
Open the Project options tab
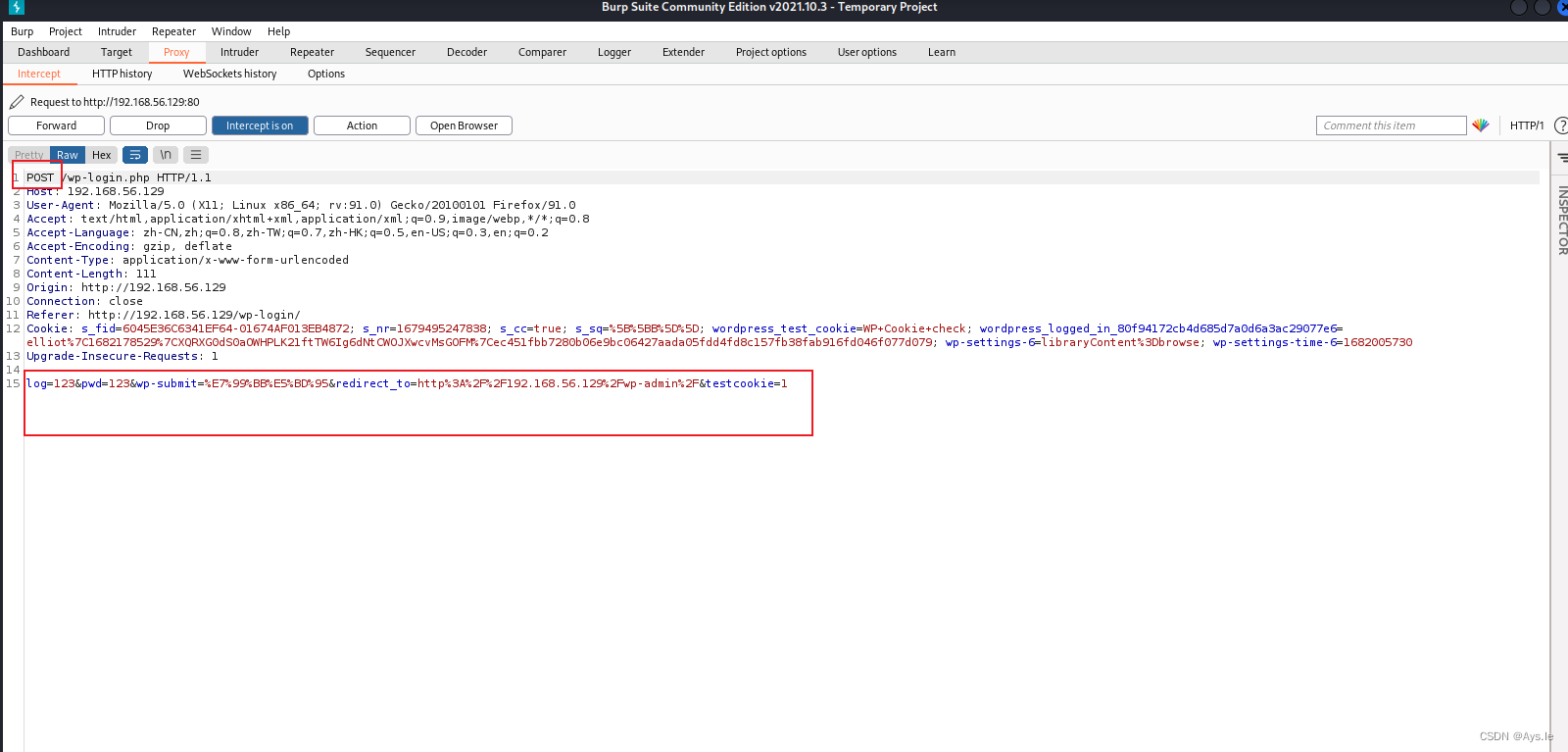click(771, 52)
